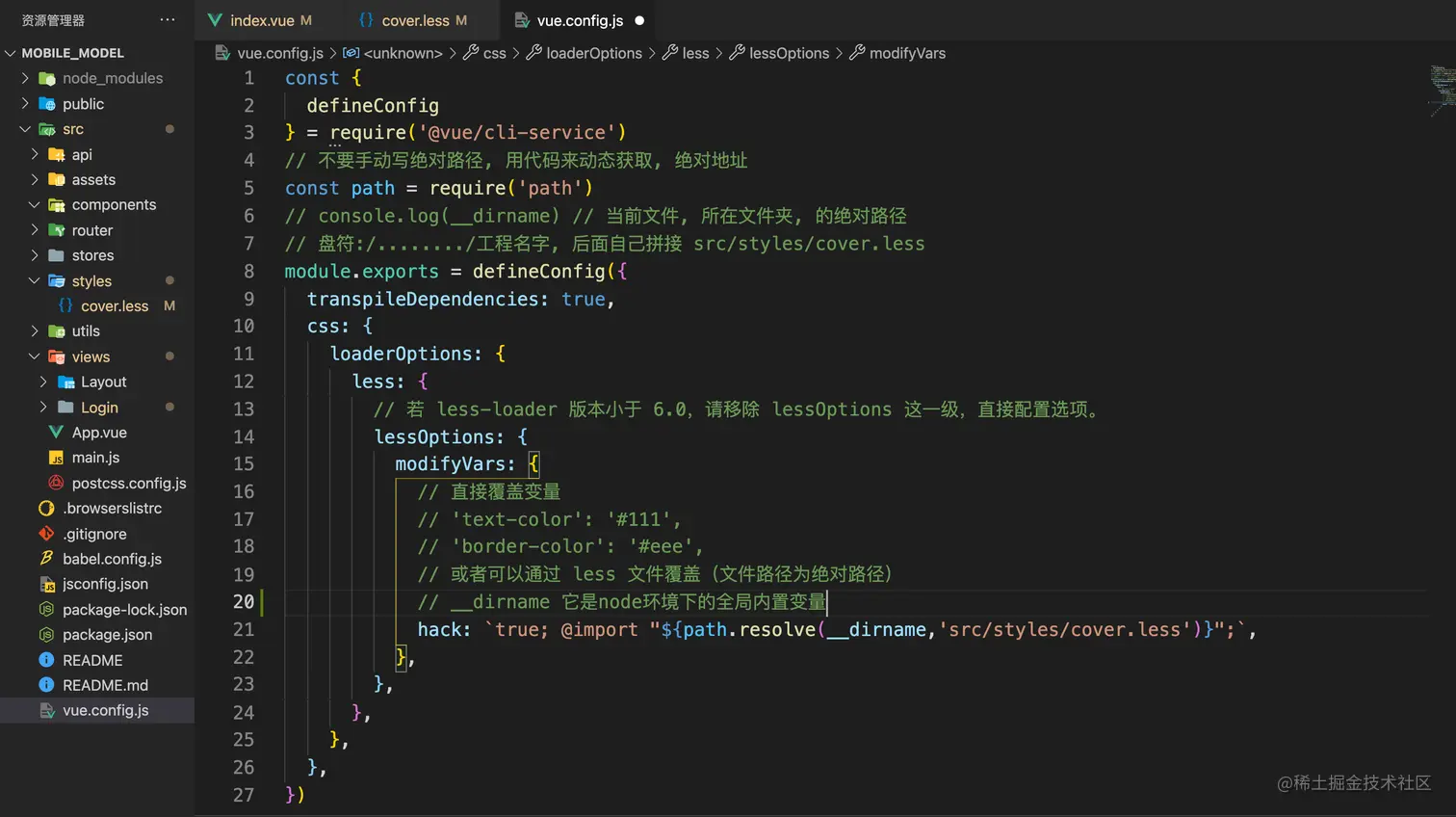Viewport: 1456px width, 817px height.
Task: Click the JS icon beside main.js
Action: click(56, 458)
